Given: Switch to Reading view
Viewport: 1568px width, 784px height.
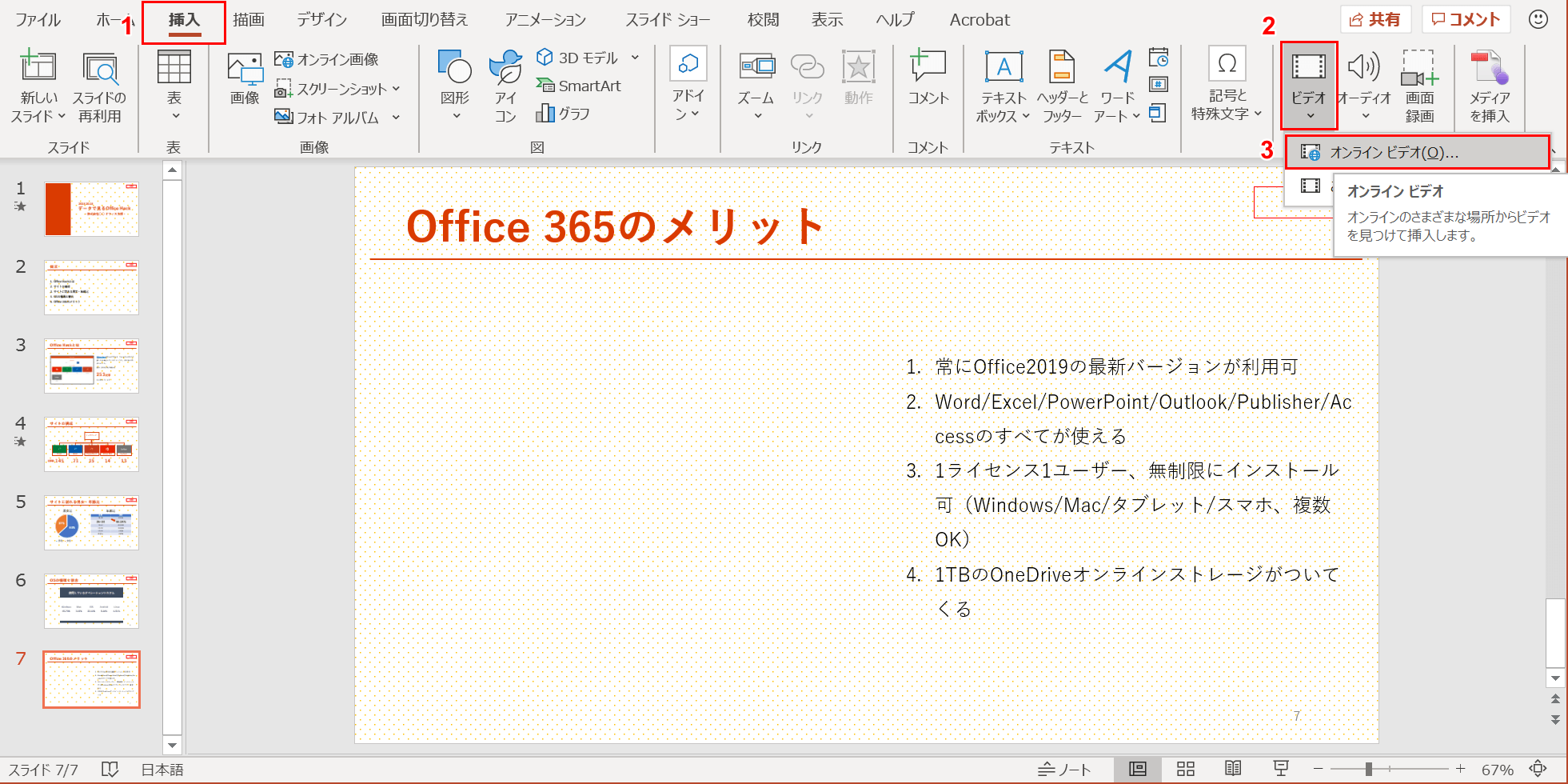Looking at the screenshot, I should pos(1234,769).
